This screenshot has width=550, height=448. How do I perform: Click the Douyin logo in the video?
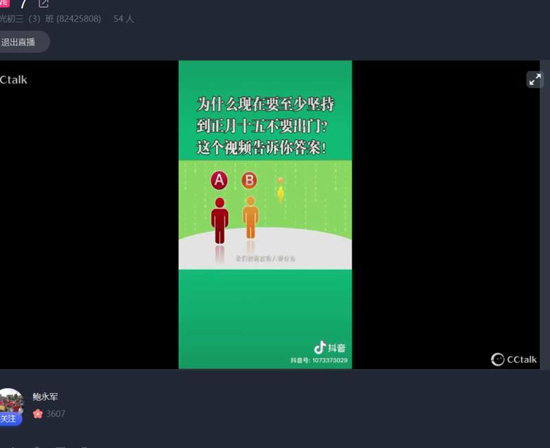pyautogui.click(x=329, y=348)
